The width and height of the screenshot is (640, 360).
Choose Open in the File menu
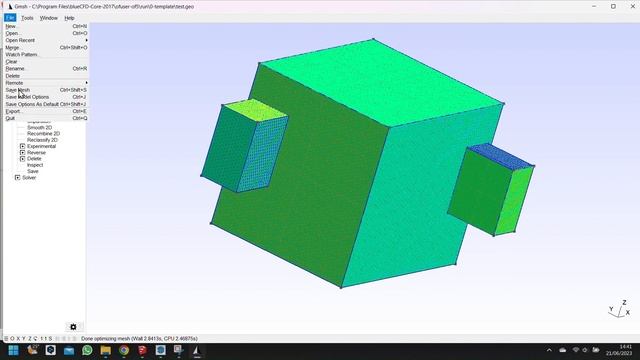tap(46, 33)
